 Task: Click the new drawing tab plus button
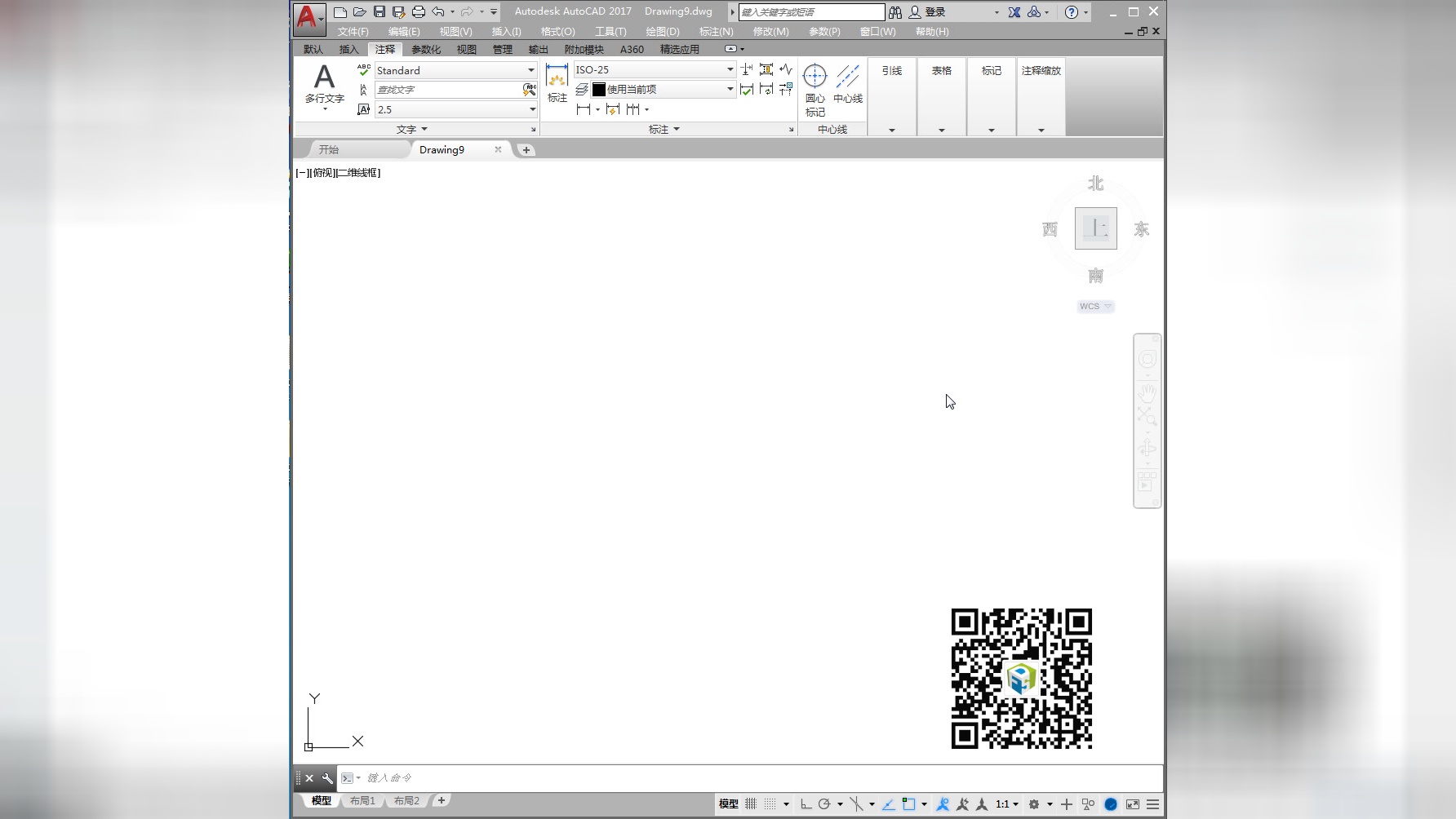click(x=526, y=150)
